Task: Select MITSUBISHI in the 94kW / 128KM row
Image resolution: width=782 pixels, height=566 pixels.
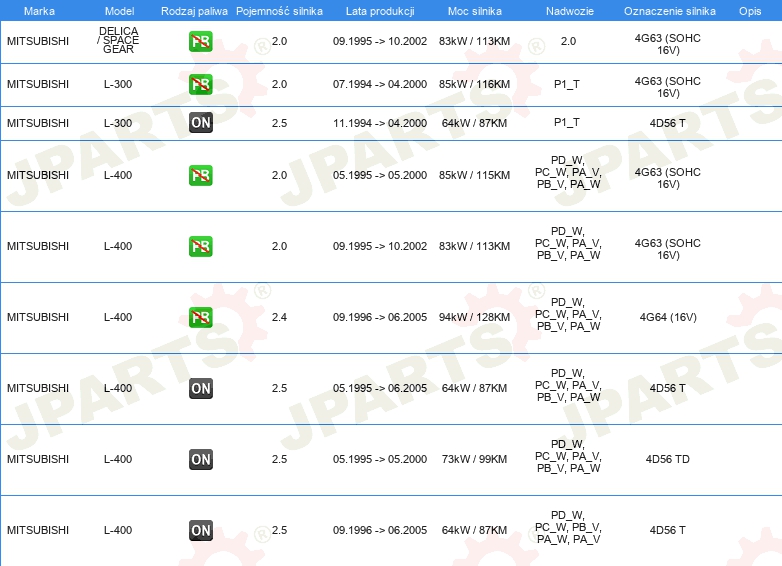Action: tap(38, 317)
